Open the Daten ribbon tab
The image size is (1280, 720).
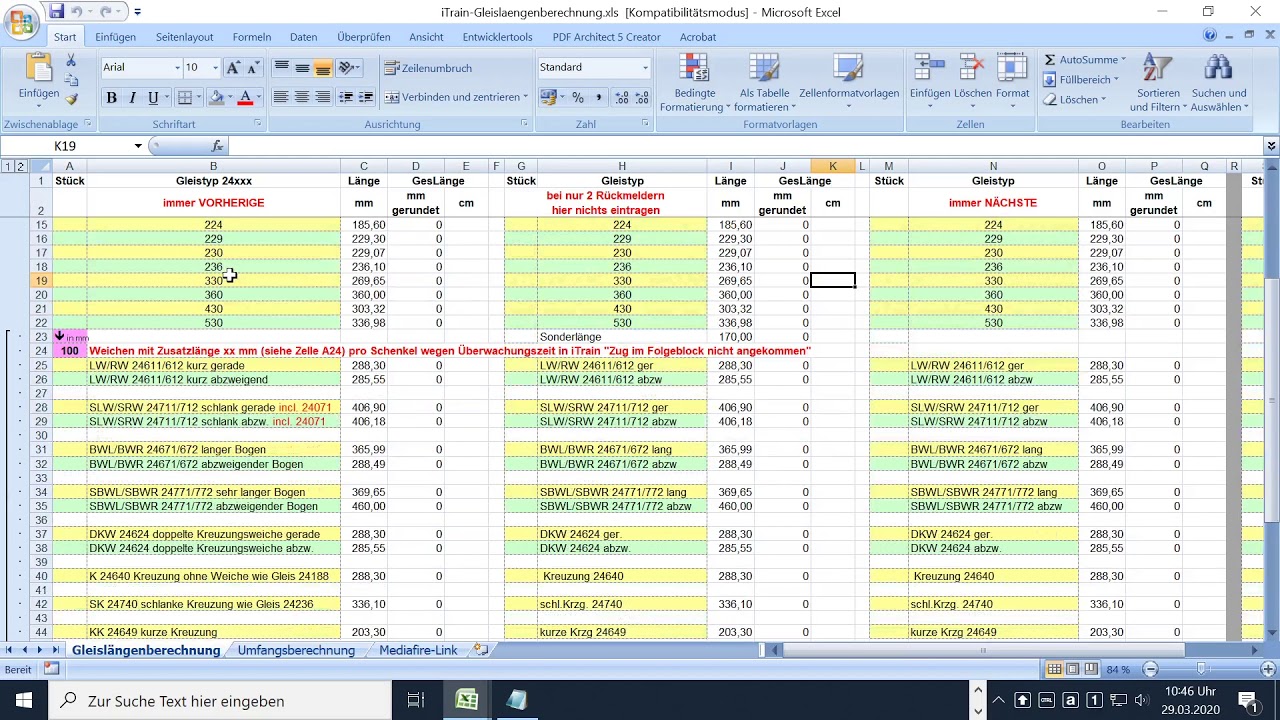303,37
